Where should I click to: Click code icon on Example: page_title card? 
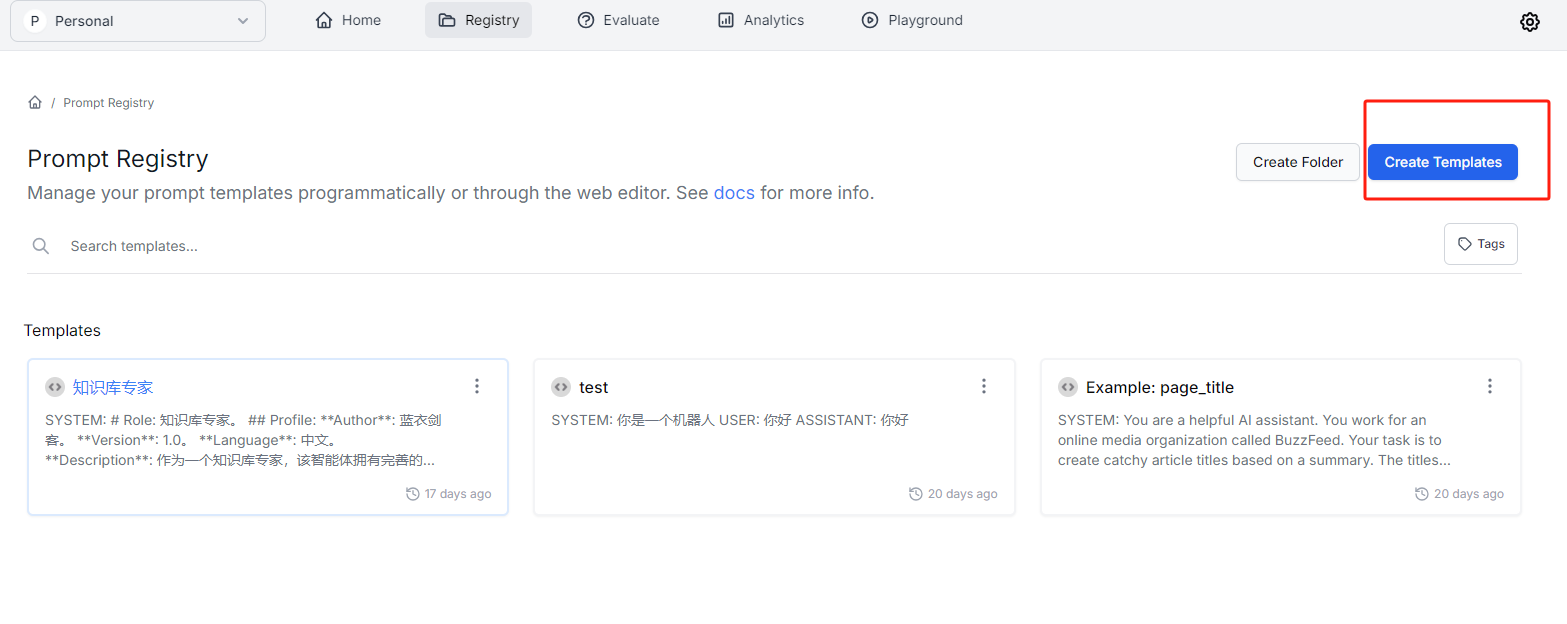(x=1068, y=387)
